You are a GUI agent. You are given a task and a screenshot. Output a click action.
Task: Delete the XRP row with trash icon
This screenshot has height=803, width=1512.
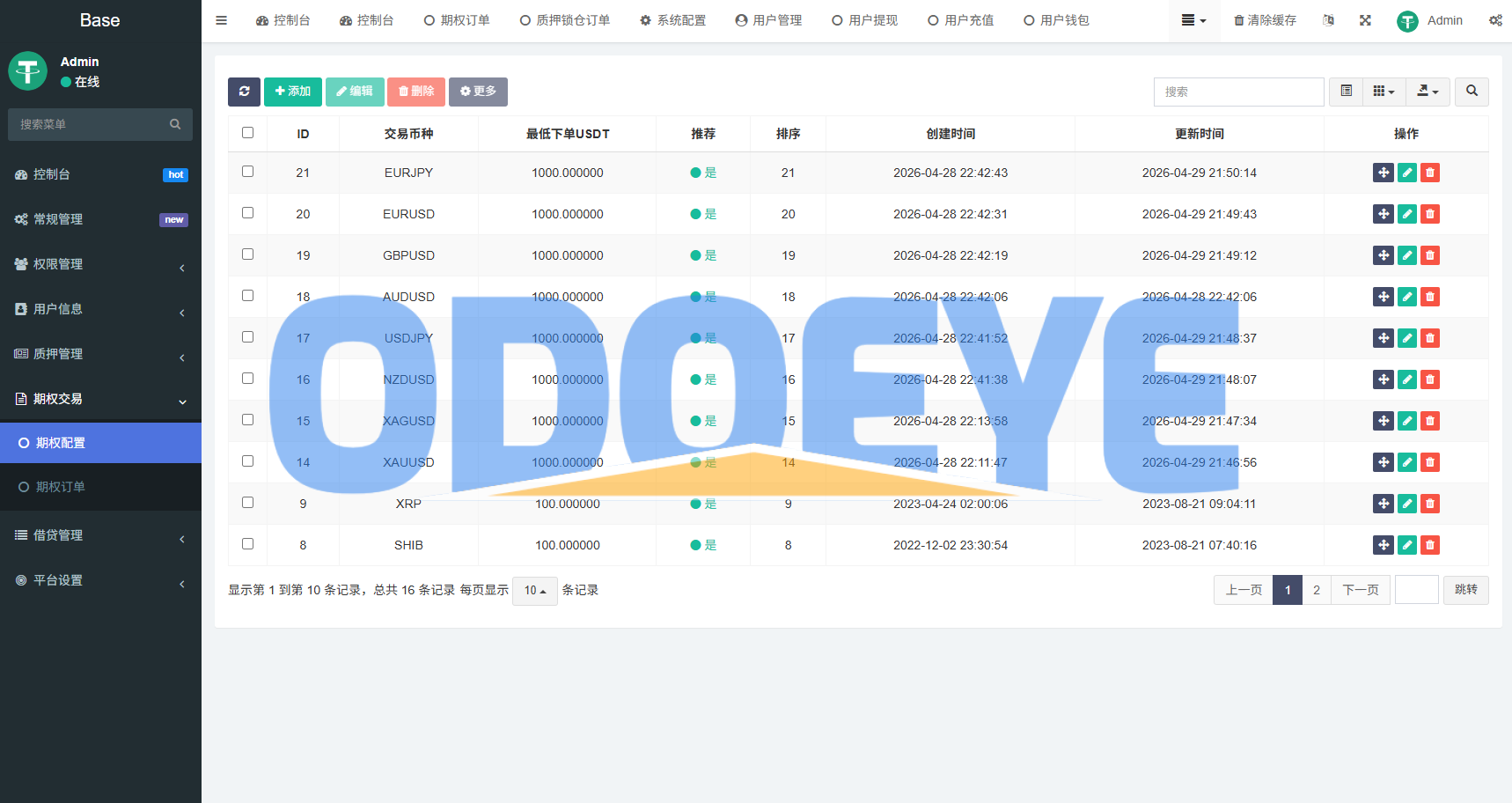pos(1430,504)
